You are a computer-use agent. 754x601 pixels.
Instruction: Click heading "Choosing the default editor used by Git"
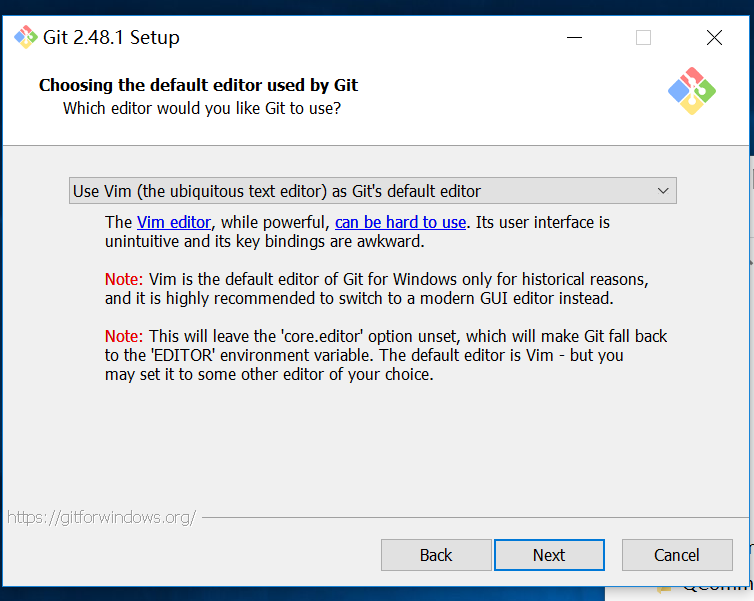[x=198, y=85]
